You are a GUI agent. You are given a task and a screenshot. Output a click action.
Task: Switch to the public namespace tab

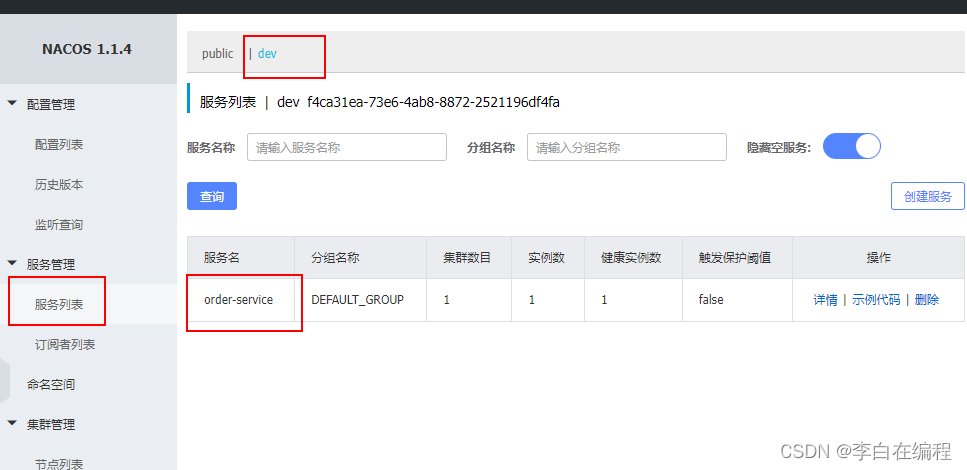click(x=218, y=54)
